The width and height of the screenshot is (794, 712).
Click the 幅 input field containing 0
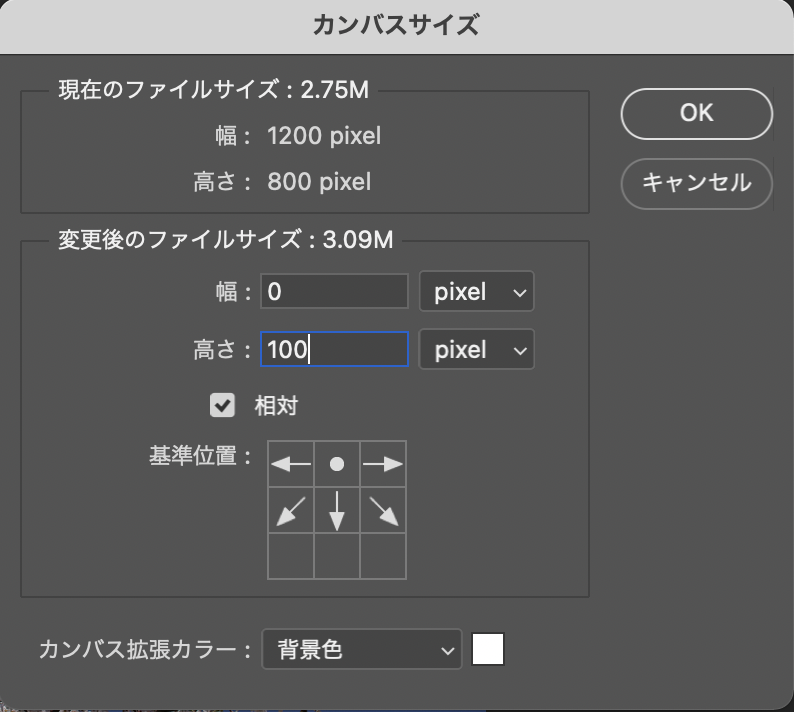click(334, 292)
